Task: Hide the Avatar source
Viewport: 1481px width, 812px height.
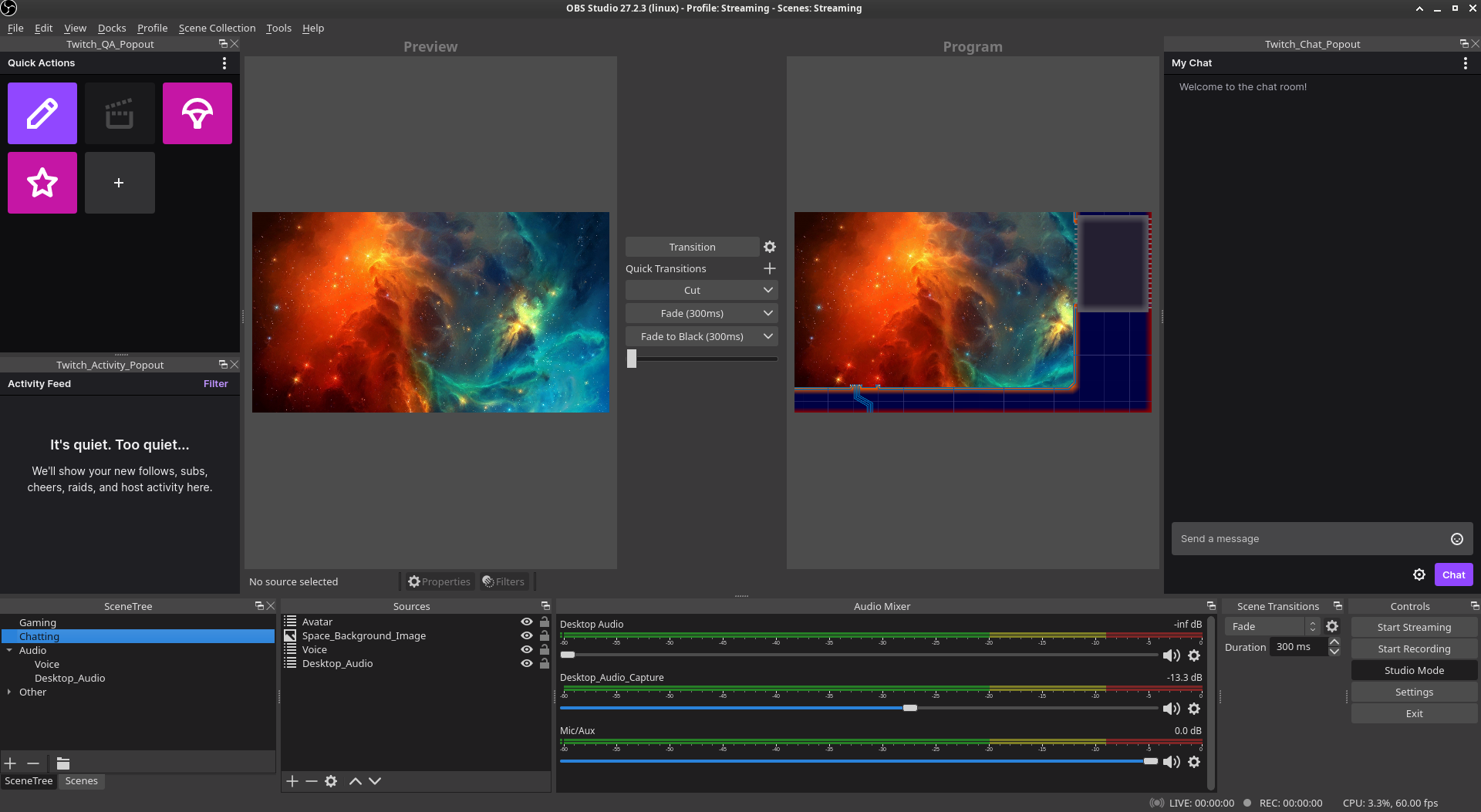Action: 526,621
